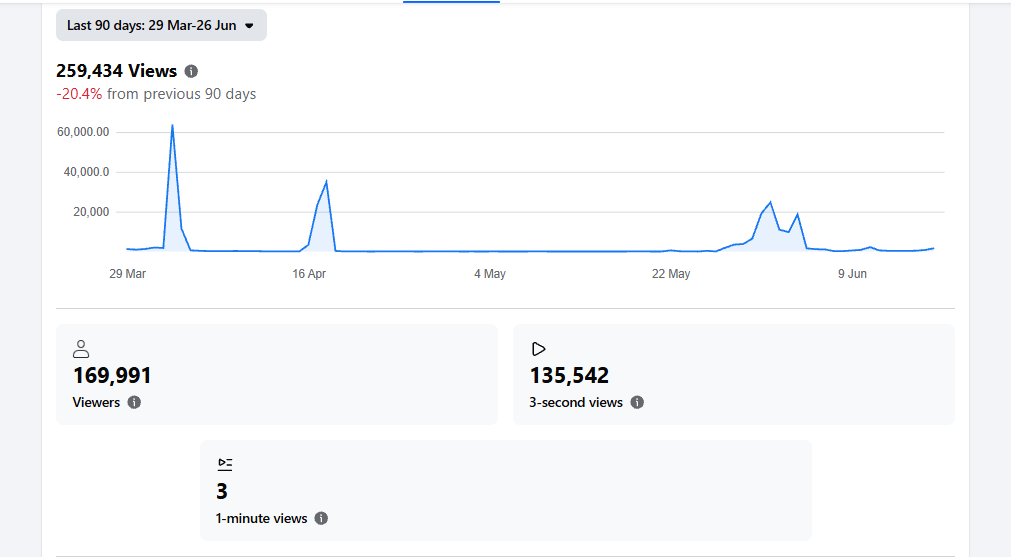Click the Viewers label text
The height and width of the screenshot is (557, 1011).
pyautogui.click(x=96, y=402)
